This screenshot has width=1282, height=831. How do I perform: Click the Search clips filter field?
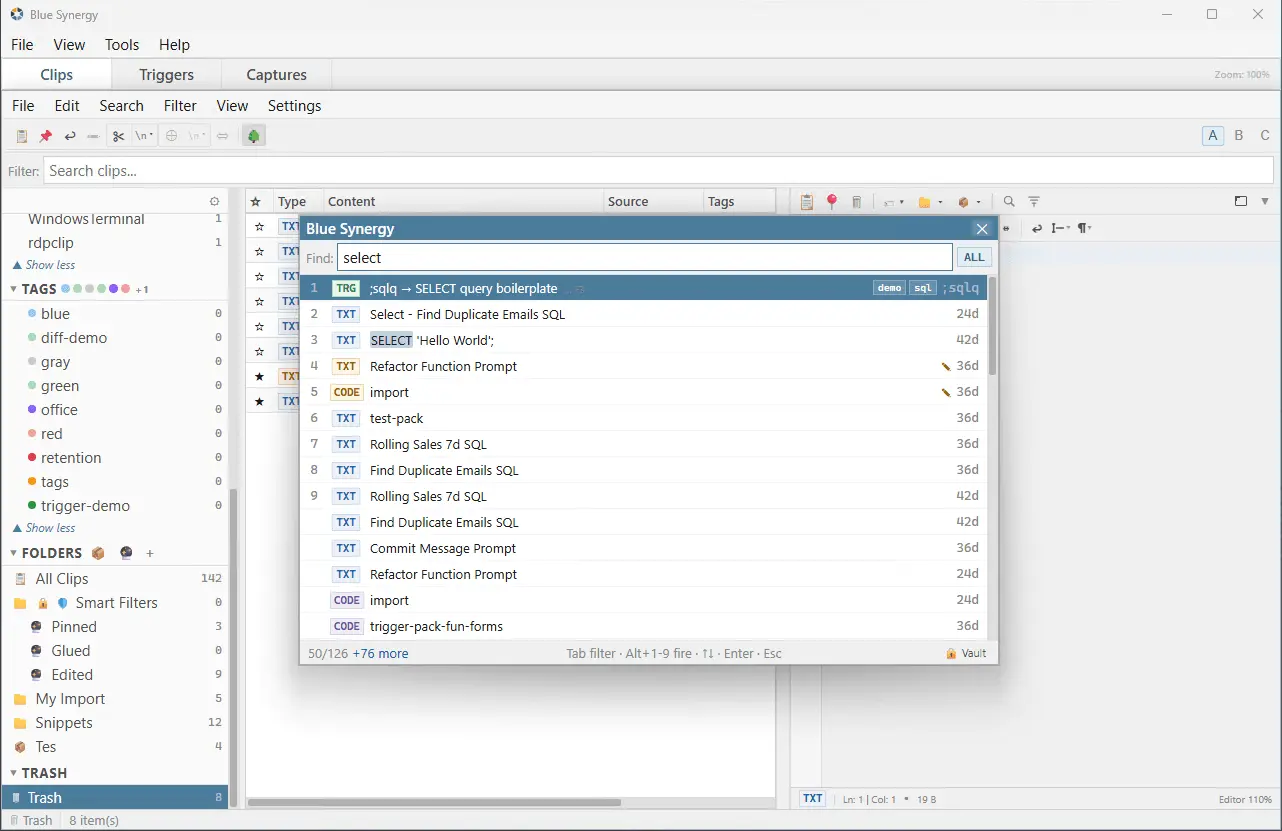(x=658, y=171)
